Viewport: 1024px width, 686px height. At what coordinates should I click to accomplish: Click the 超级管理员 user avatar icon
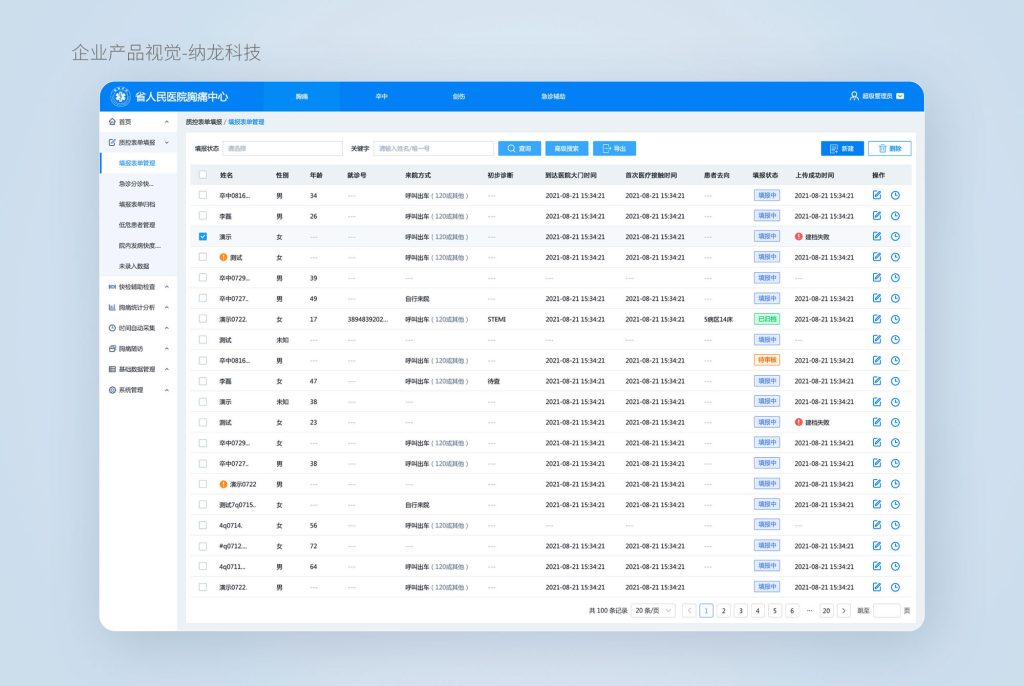pyautogui.click(x=854, y=96)
